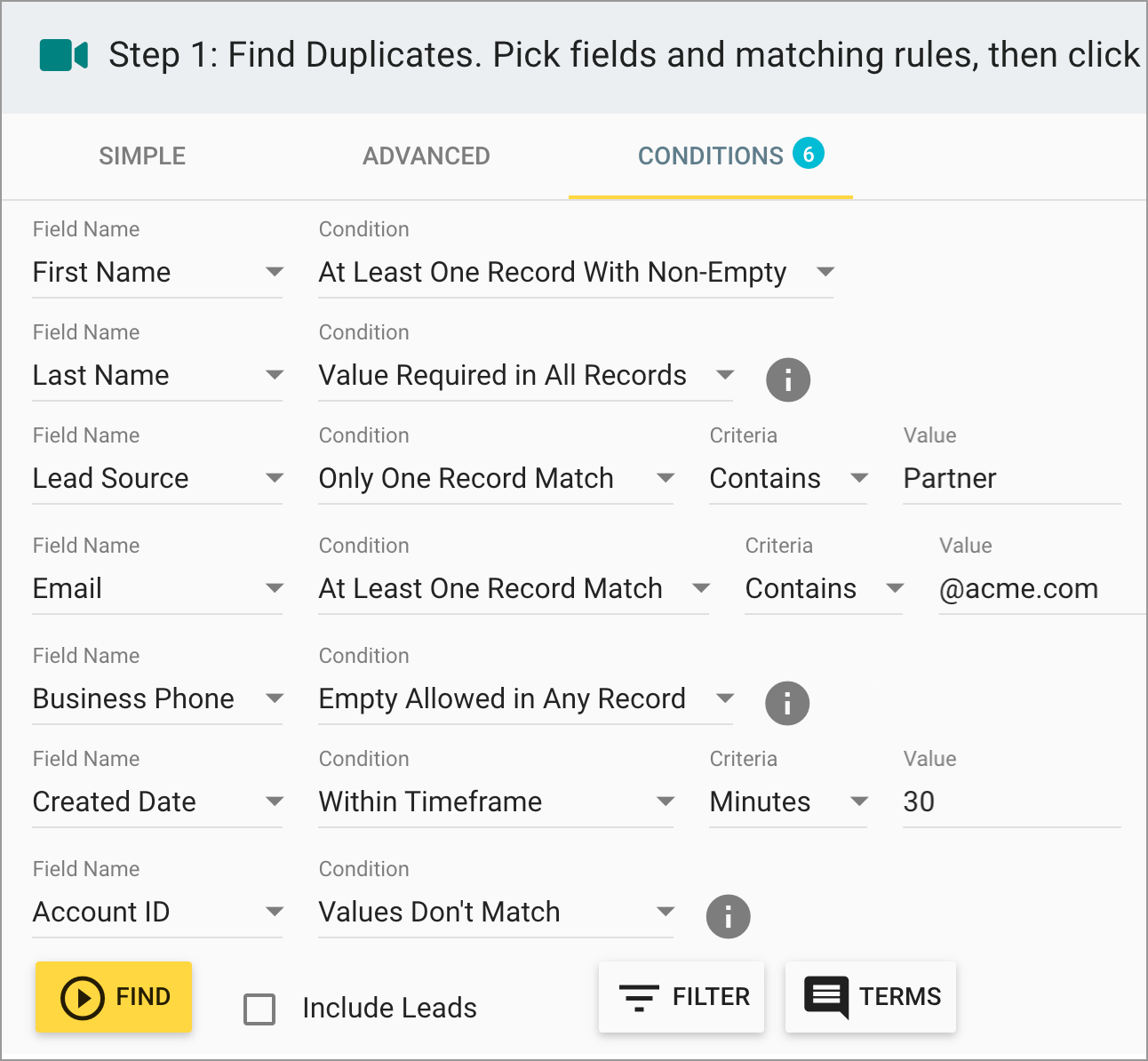
Task: Open the Terms button
Action: 871,997
